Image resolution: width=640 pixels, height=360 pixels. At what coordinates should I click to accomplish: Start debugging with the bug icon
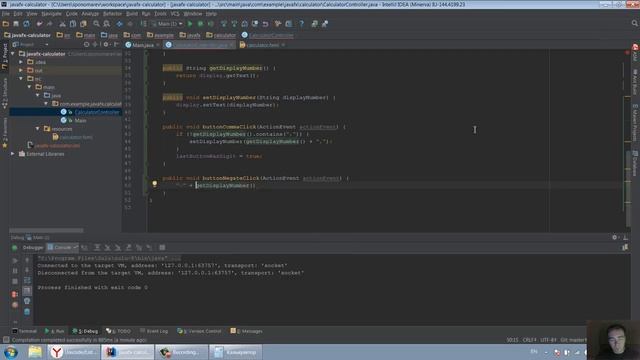pos(200,24)
